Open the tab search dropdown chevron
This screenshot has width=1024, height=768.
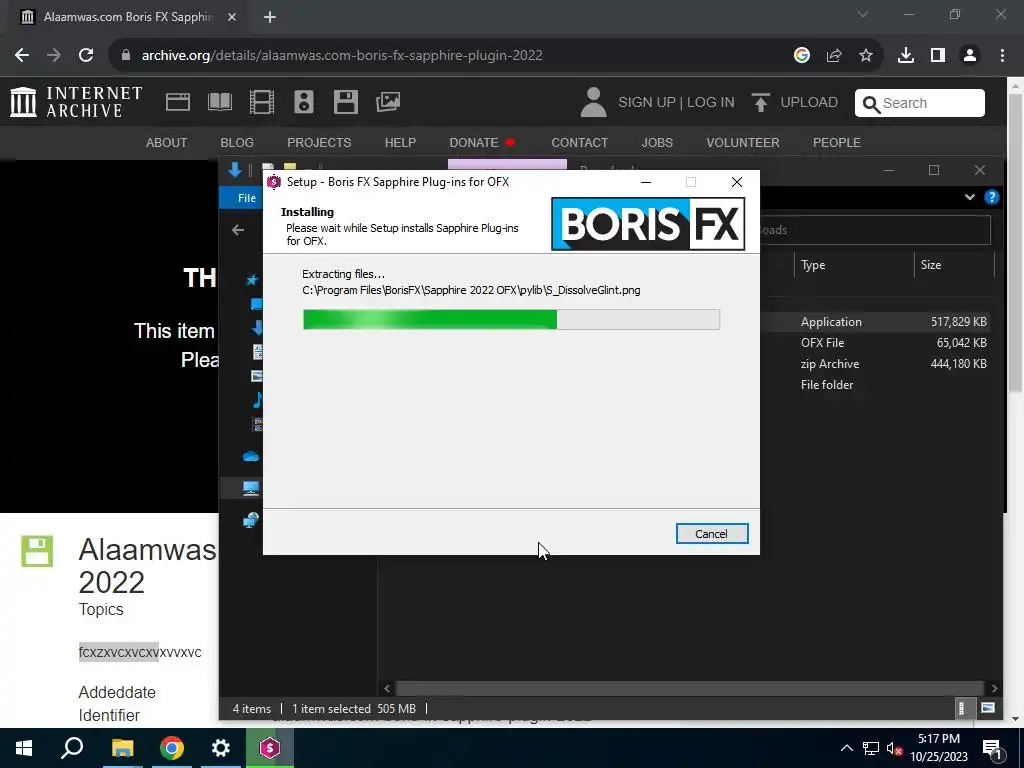point(863,14)
